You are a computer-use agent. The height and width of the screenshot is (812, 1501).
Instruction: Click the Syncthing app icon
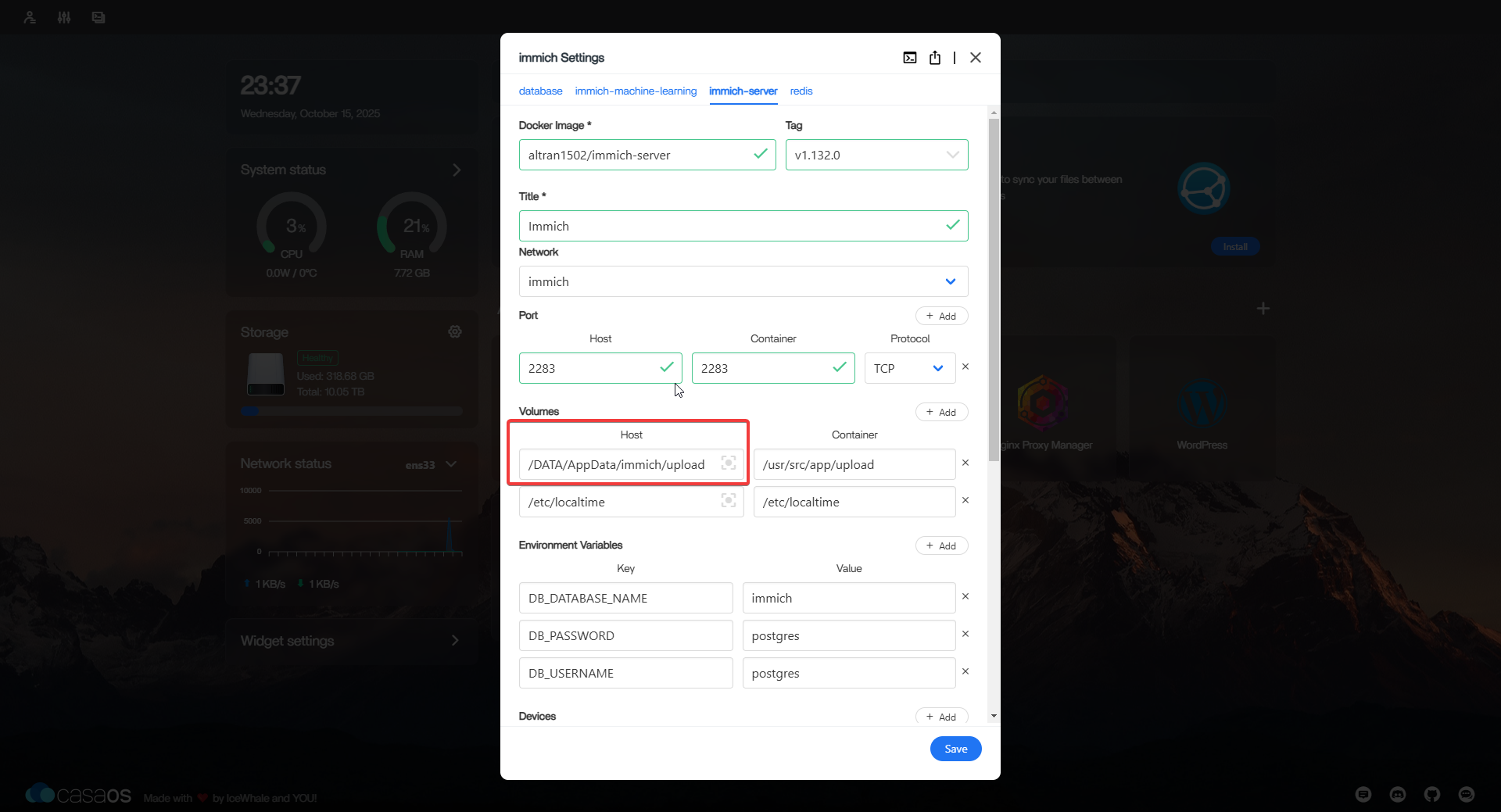[1204, 188]
